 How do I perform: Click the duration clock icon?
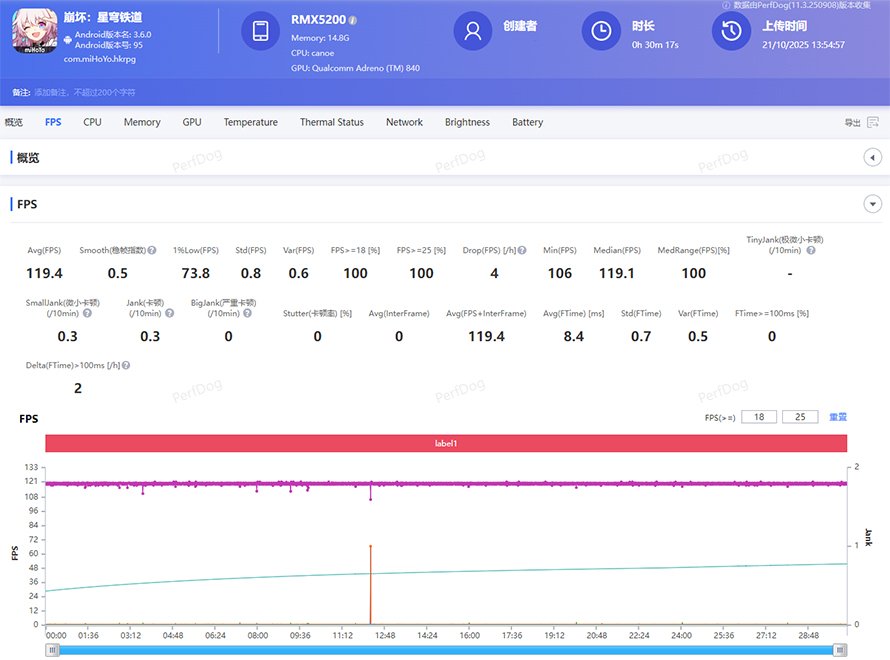coord(601,31)
